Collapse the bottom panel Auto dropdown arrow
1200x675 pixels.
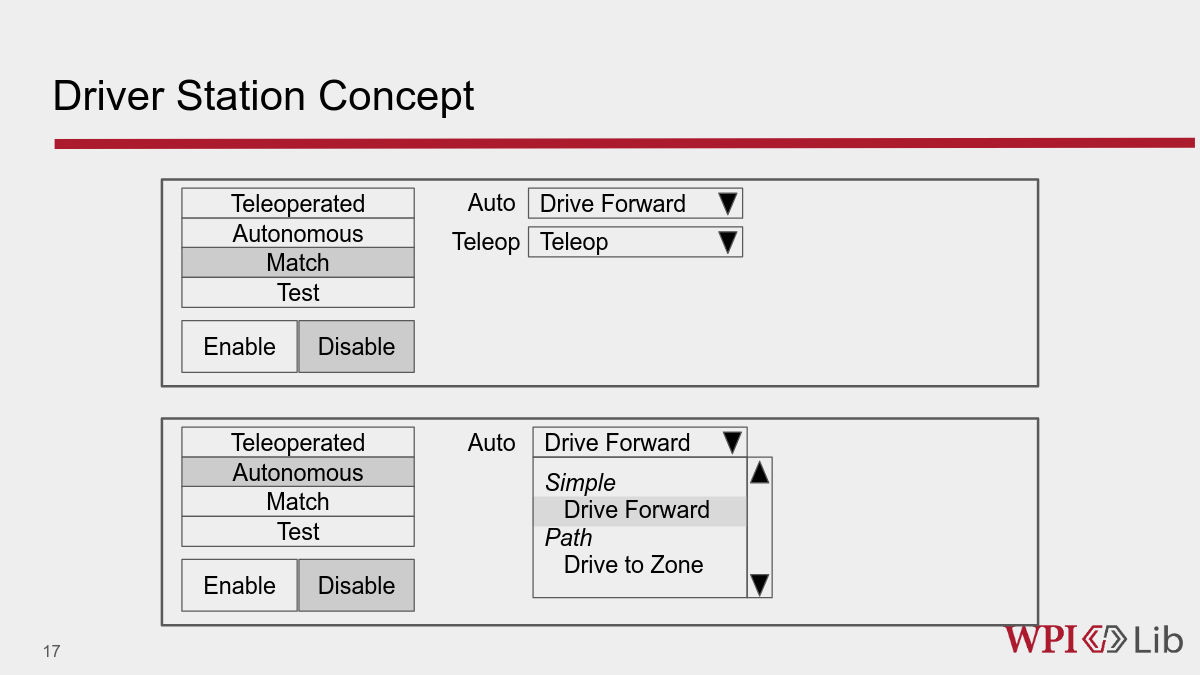coord(732,442)
